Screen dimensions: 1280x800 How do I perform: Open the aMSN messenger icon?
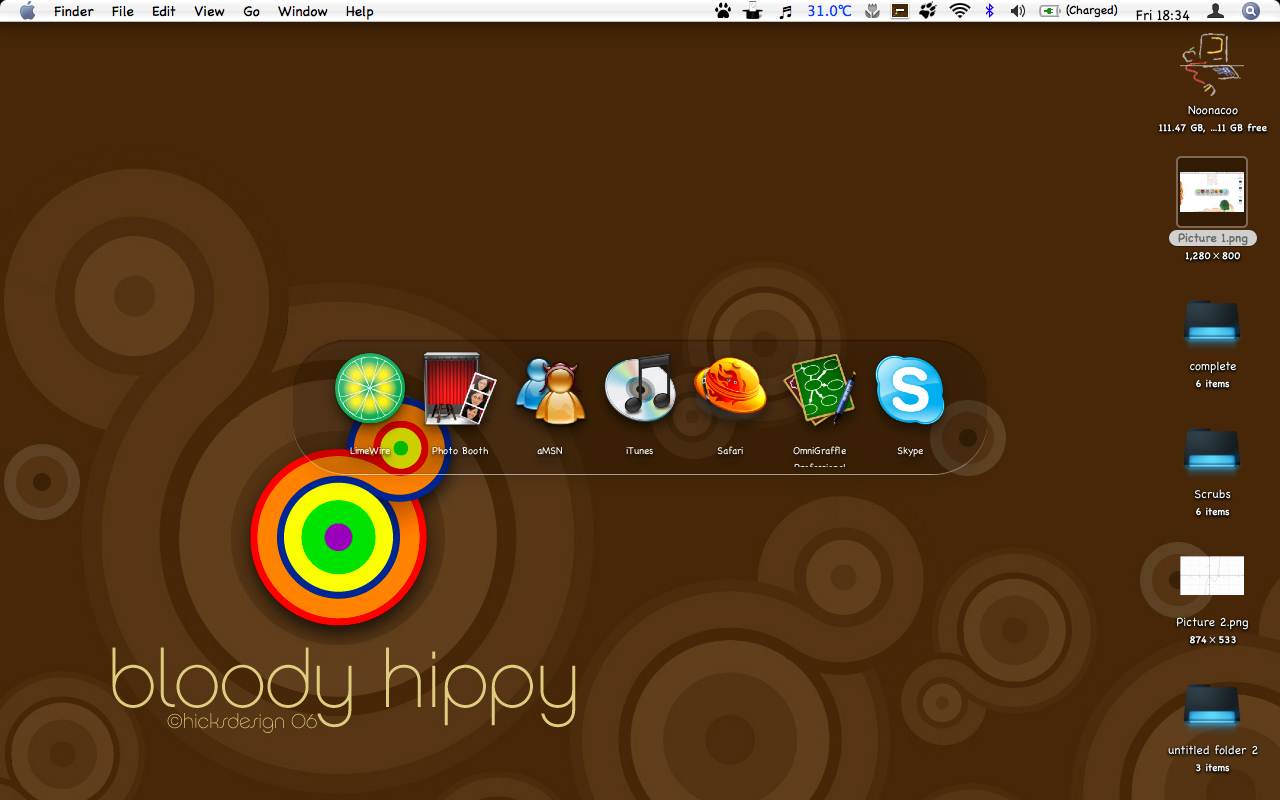coord(550,389)
